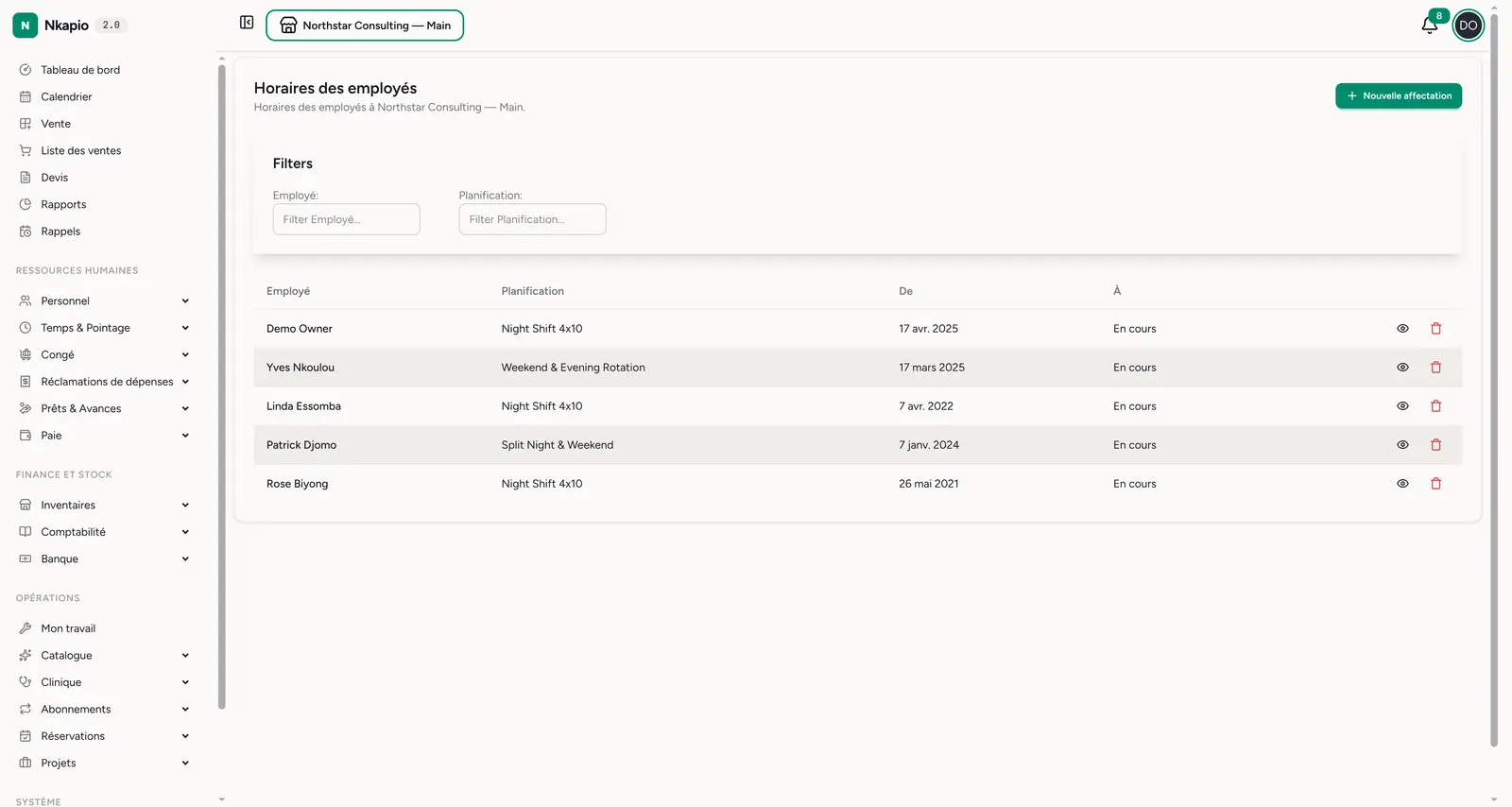Select the Demo Owner employee name
This screenshot has width=1512, height=807.
(300, 329)
